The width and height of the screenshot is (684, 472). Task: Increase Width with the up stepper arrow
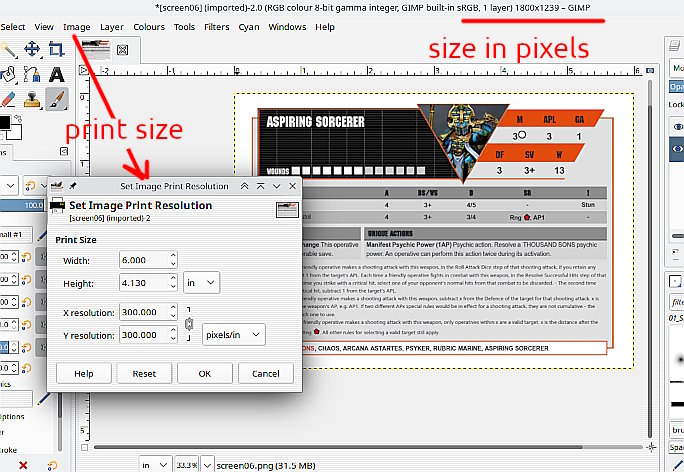pyautogui.click(x=173, y=255)
